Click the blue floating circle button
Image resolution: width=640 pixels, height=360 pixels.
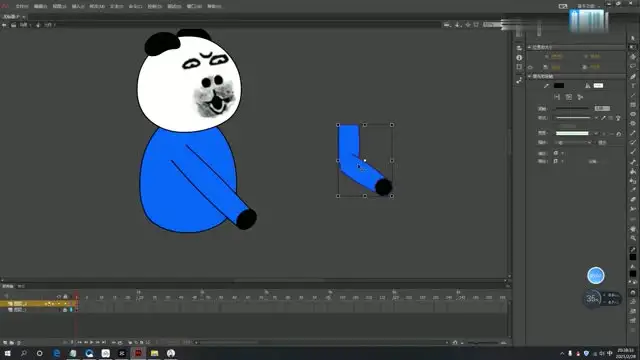pos(596,276)
